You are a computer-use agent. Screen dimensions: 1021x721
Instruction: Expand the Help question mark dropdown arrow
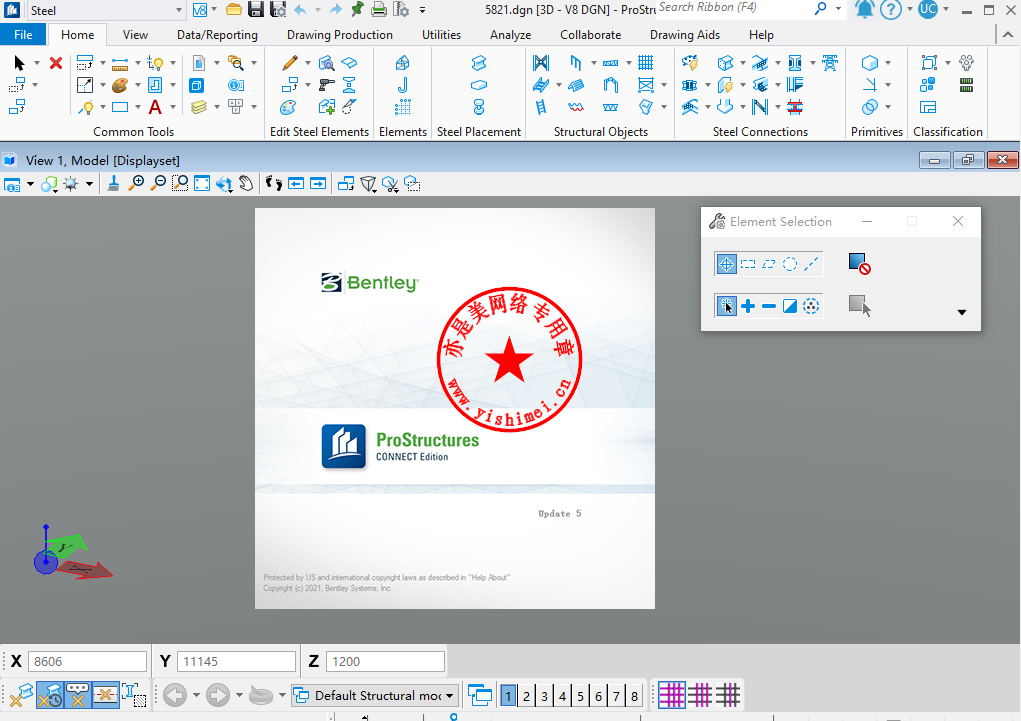[x=910, y=9]
